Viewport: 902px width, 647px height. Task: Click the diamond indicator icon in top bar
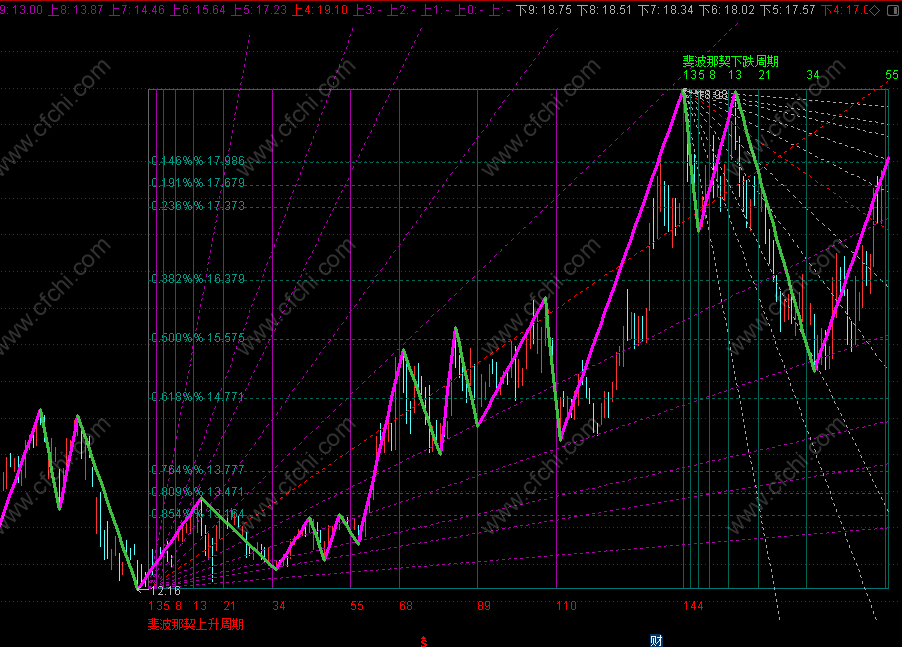click(x=874, y=10)
